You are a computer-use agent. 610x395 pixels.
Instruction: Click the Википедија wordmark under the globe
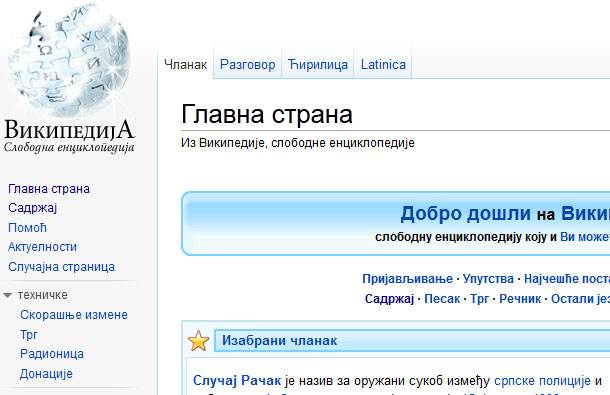coord(69,130)
